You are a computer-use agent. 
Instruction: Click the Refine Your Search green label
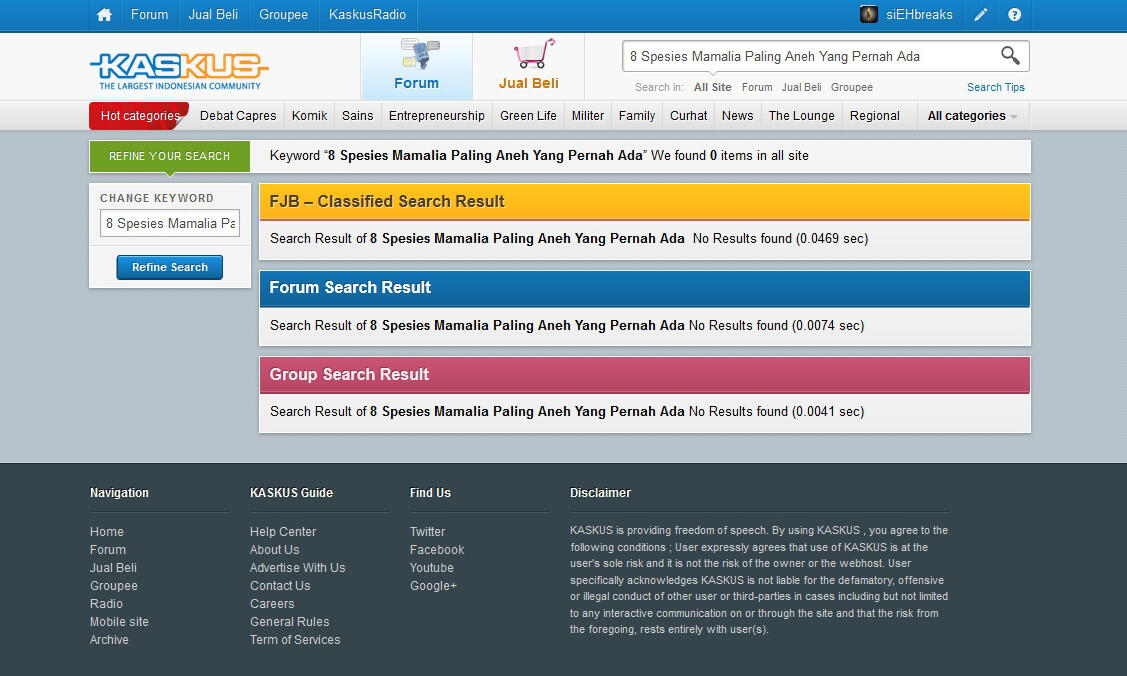[x=170, y=157]
